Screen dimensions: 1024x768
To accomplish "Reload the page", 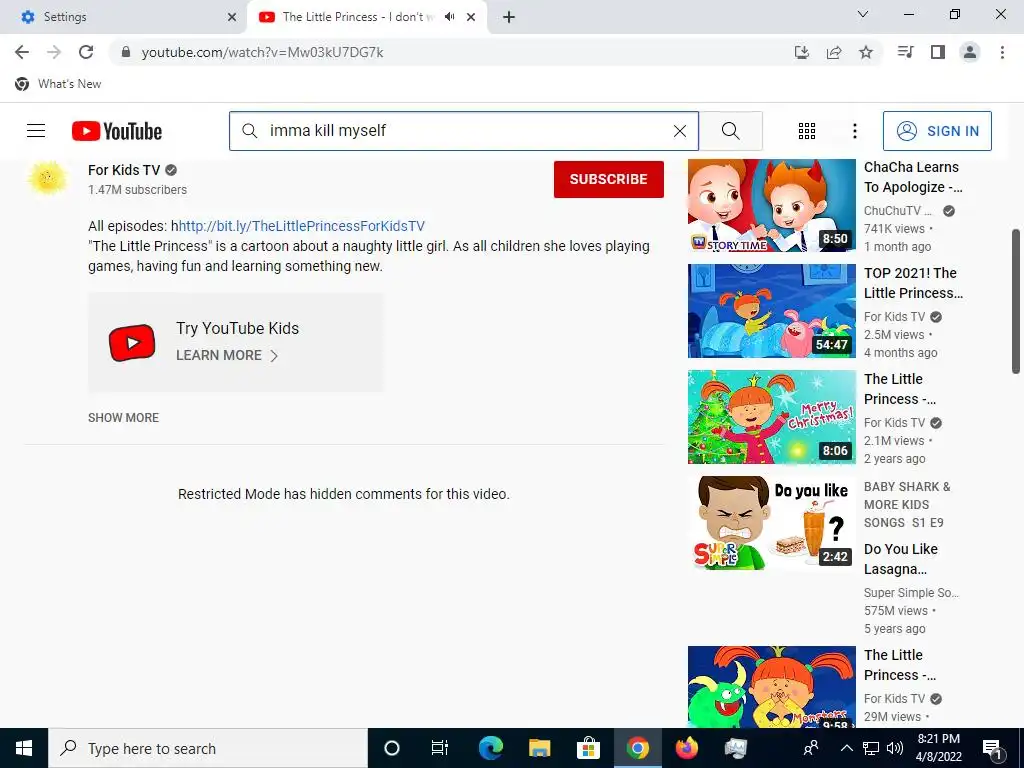I will click(x=86, y=52).
